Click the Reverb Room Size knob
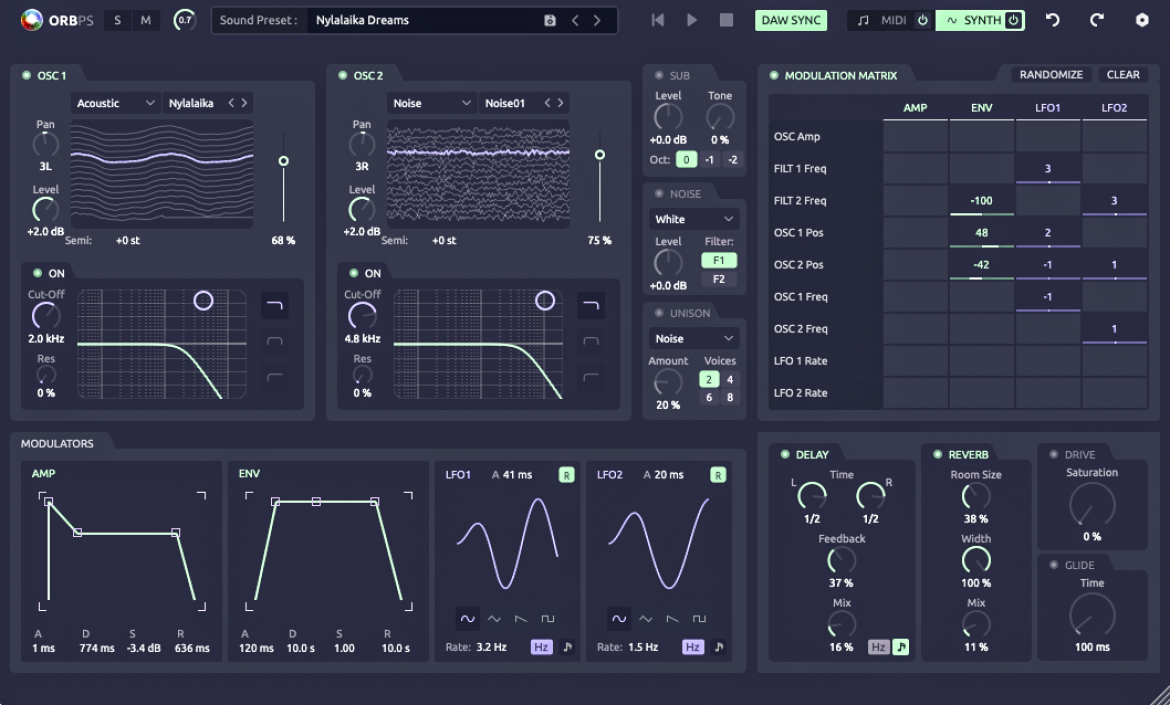Screen dimensions: 1170x705 [975, 495]
